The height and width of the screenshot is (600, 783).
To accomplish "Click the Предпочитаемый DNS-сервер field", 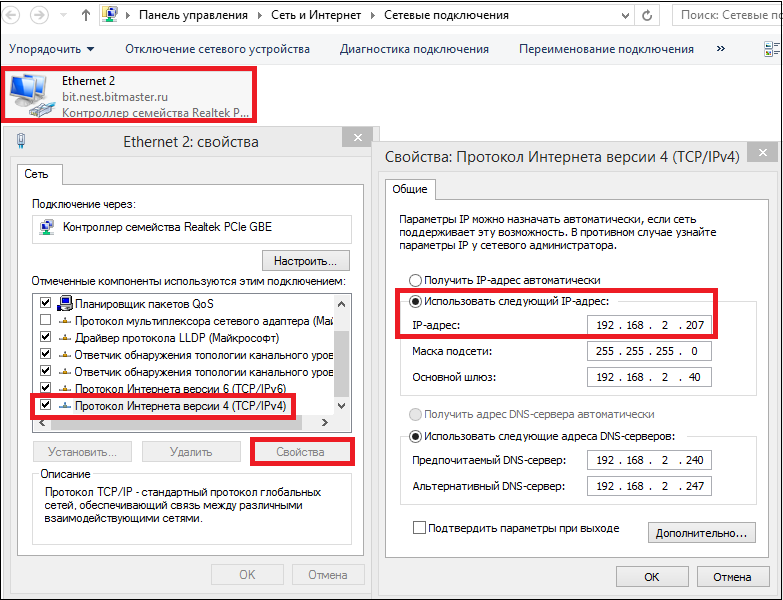I will [649, 460].
